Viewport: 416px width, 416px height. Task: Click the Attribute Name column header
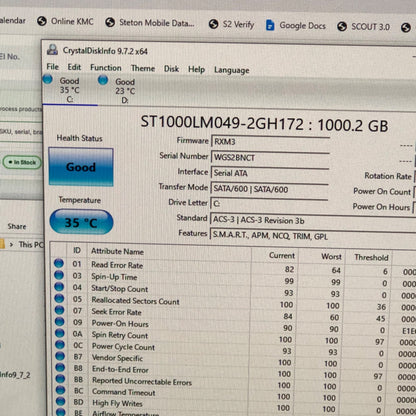117,251
